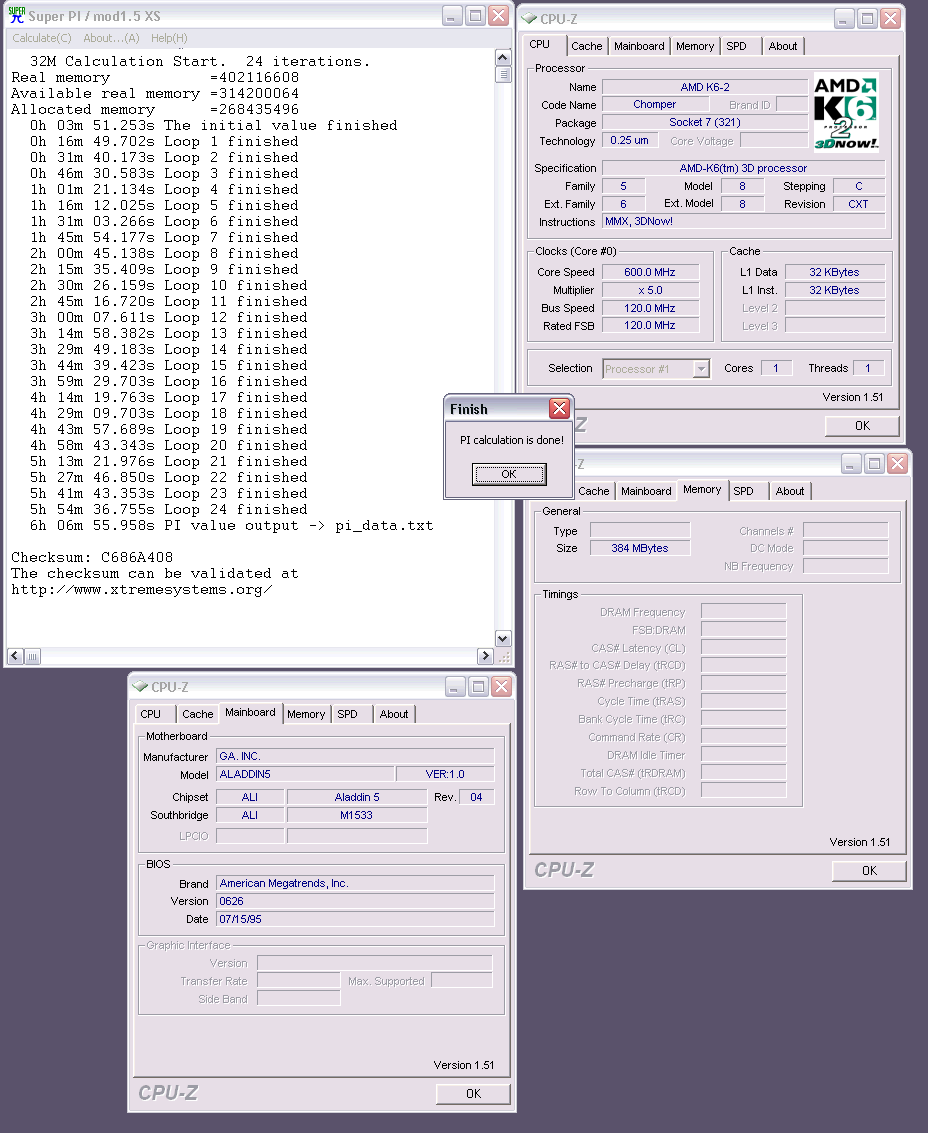Image resolution: width=928 pixels, height=1133 pixels.
Task: Click the Super PI scroll up arrow
Action: (503, 58)
